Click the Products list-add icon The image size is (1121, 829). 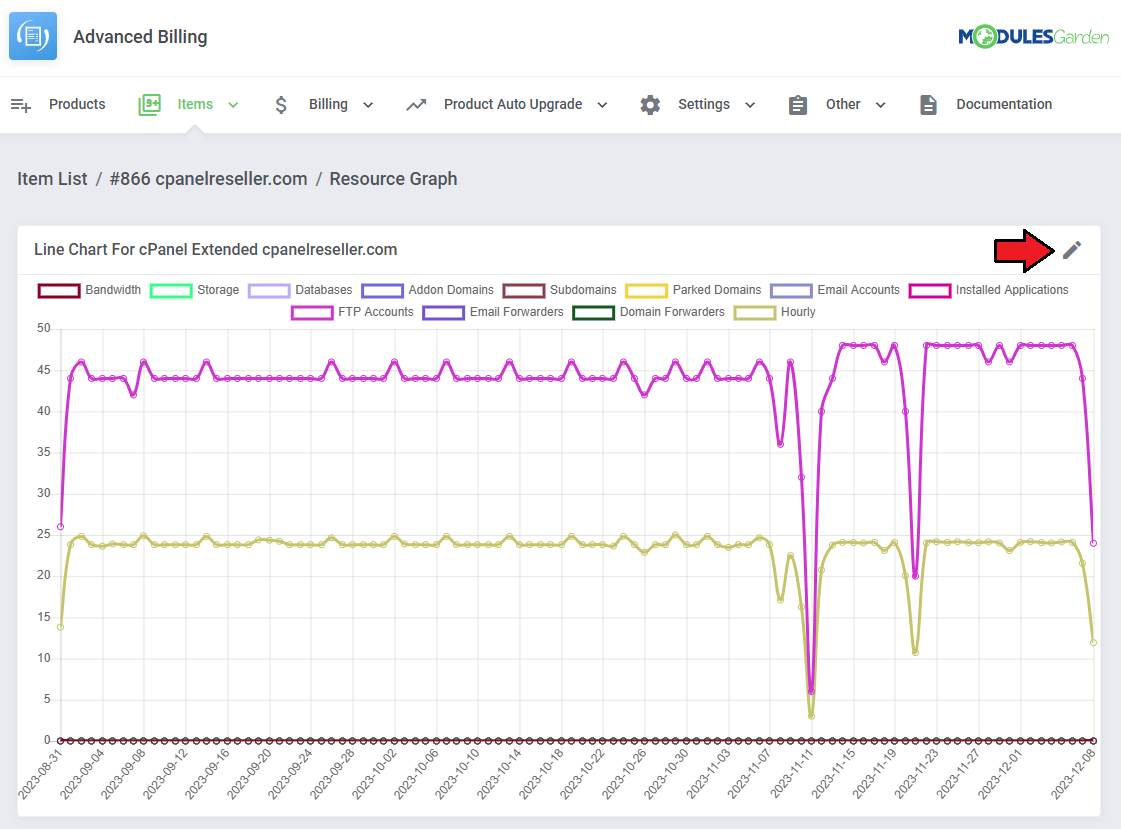(21, 105)
